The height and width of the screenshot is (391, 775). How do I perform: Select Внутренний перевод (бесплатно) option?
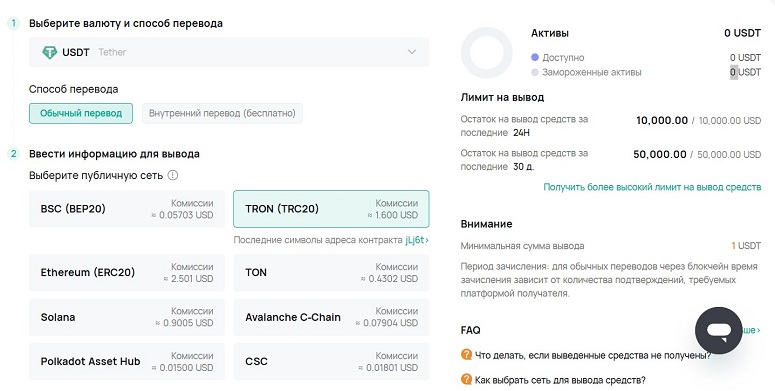click(222, 113)
